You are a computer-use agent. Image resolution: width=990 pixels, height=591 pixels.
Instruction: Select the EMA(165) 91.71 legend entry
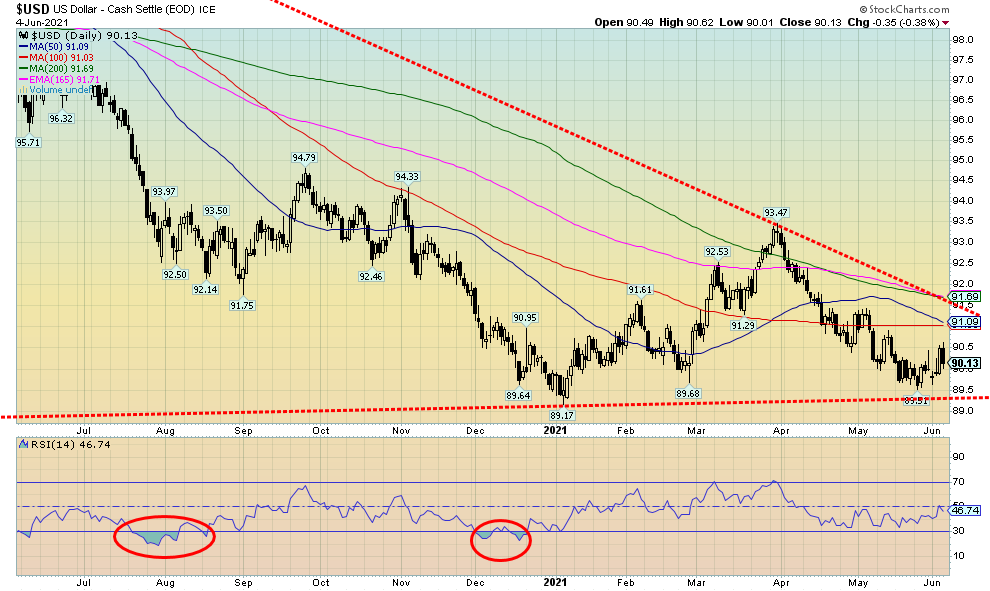tap(62, 79)
